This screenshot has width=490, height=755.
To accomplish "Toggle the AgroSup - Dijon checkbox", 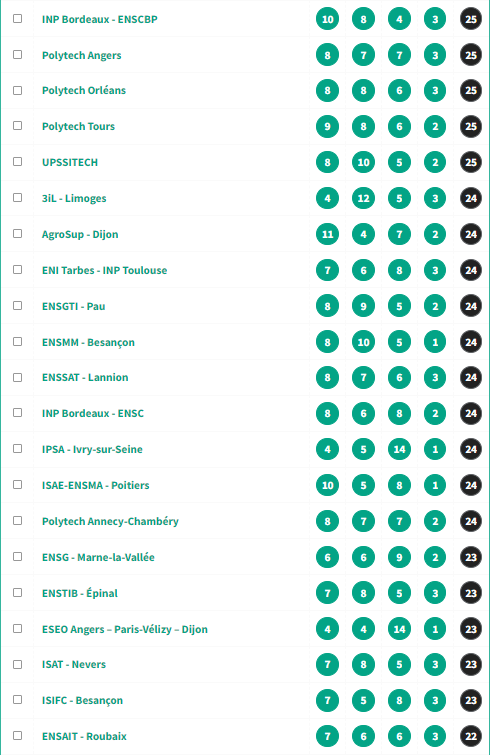I will [x=17, y=234].
